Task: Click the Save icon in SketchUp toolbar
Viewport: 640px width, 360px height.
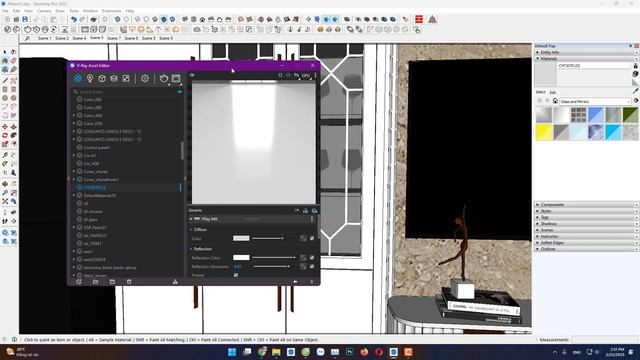Action: [x=25, y=19]
